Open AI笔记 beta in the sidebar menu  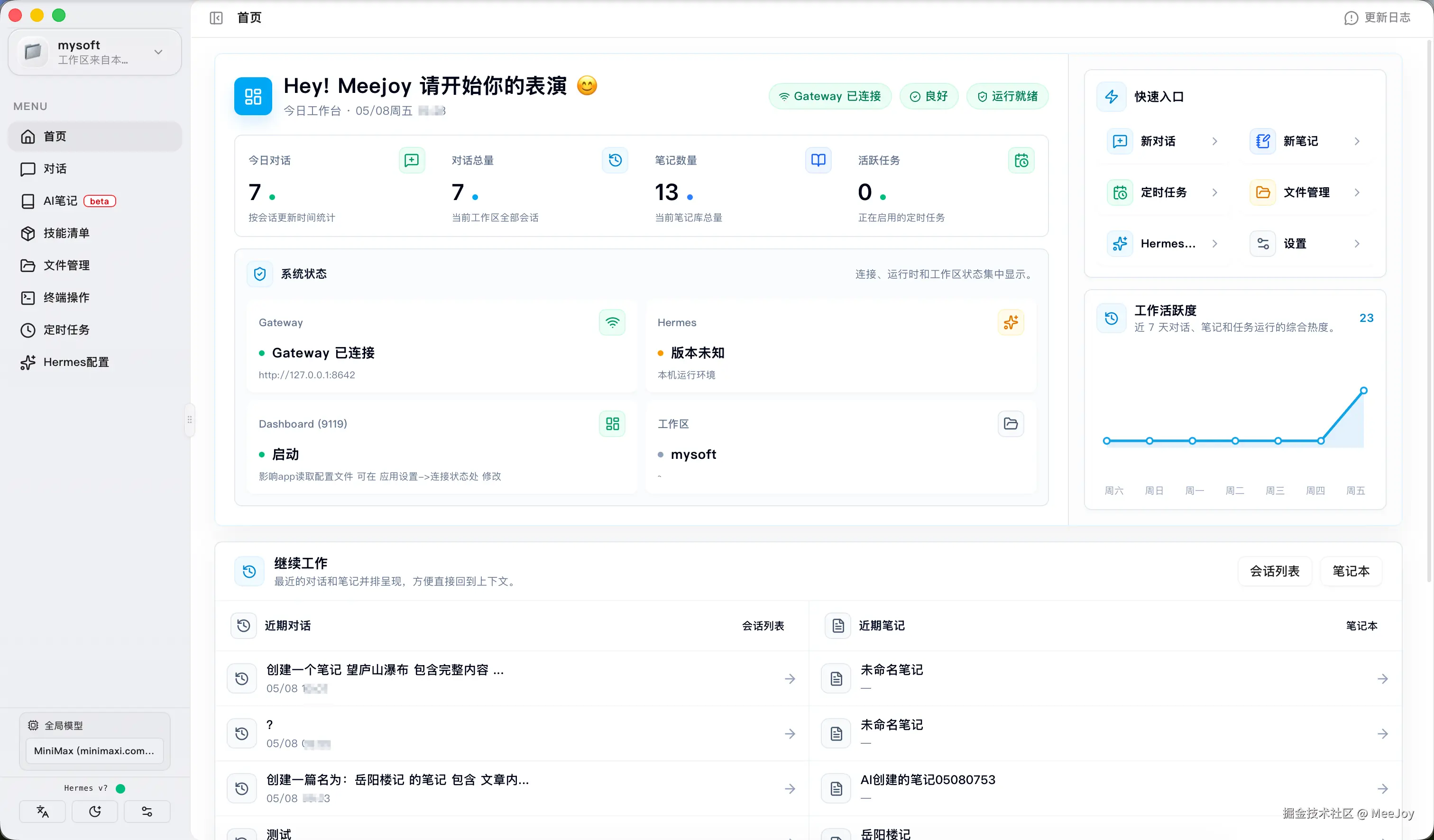tap(95, 201)
